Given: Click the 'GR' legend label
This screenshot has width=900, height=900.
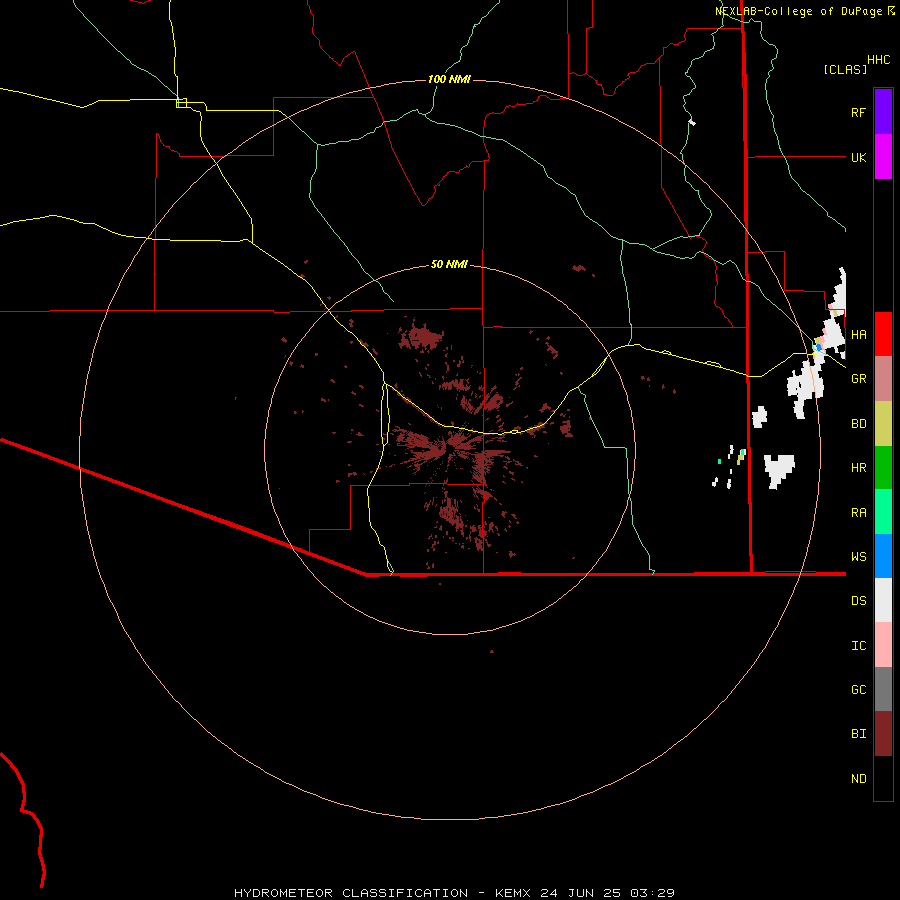Looking at the screenshot, I should (859, 379).
